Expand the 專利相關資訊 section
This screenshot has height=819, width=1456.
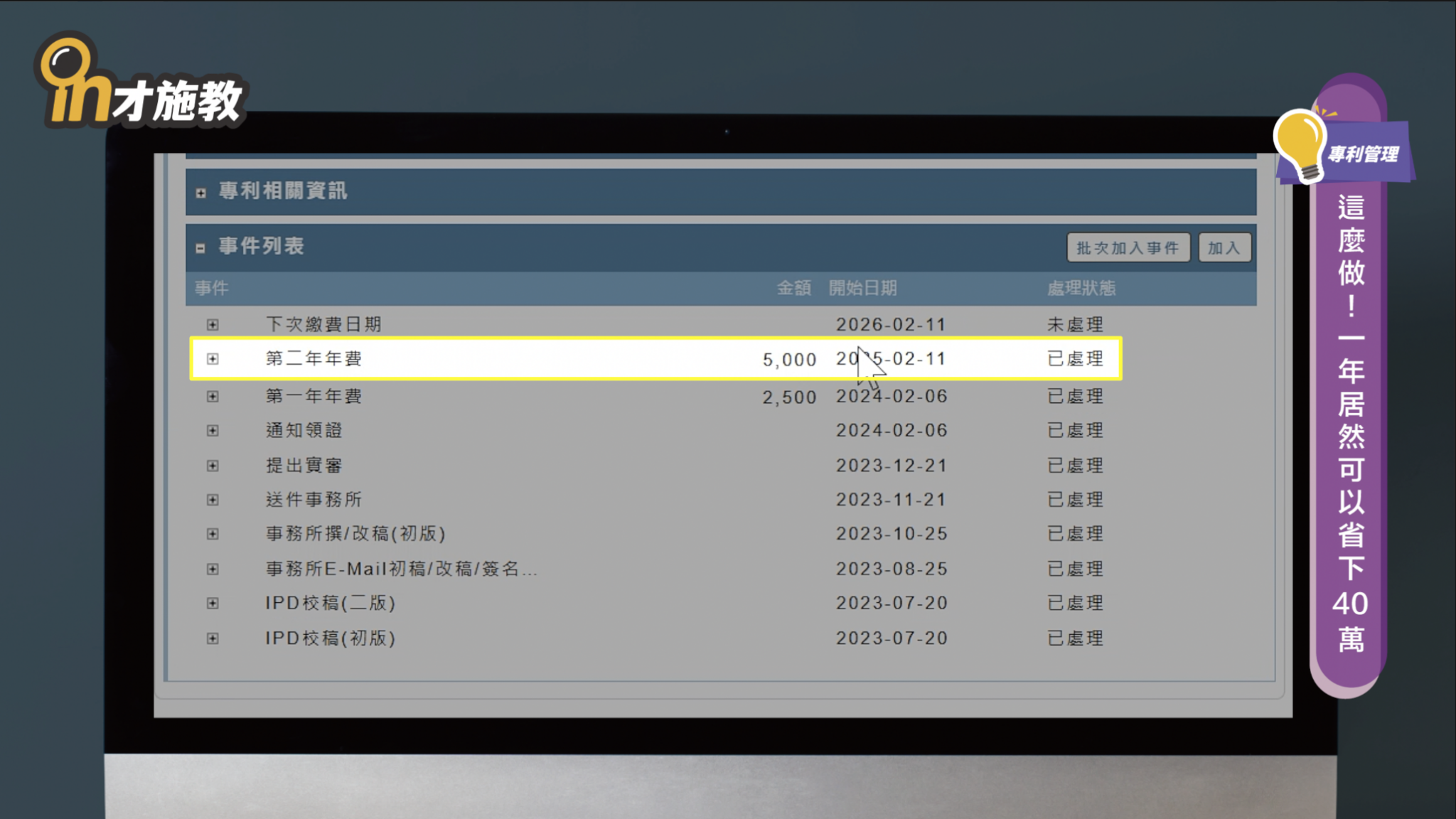point(200,191)
